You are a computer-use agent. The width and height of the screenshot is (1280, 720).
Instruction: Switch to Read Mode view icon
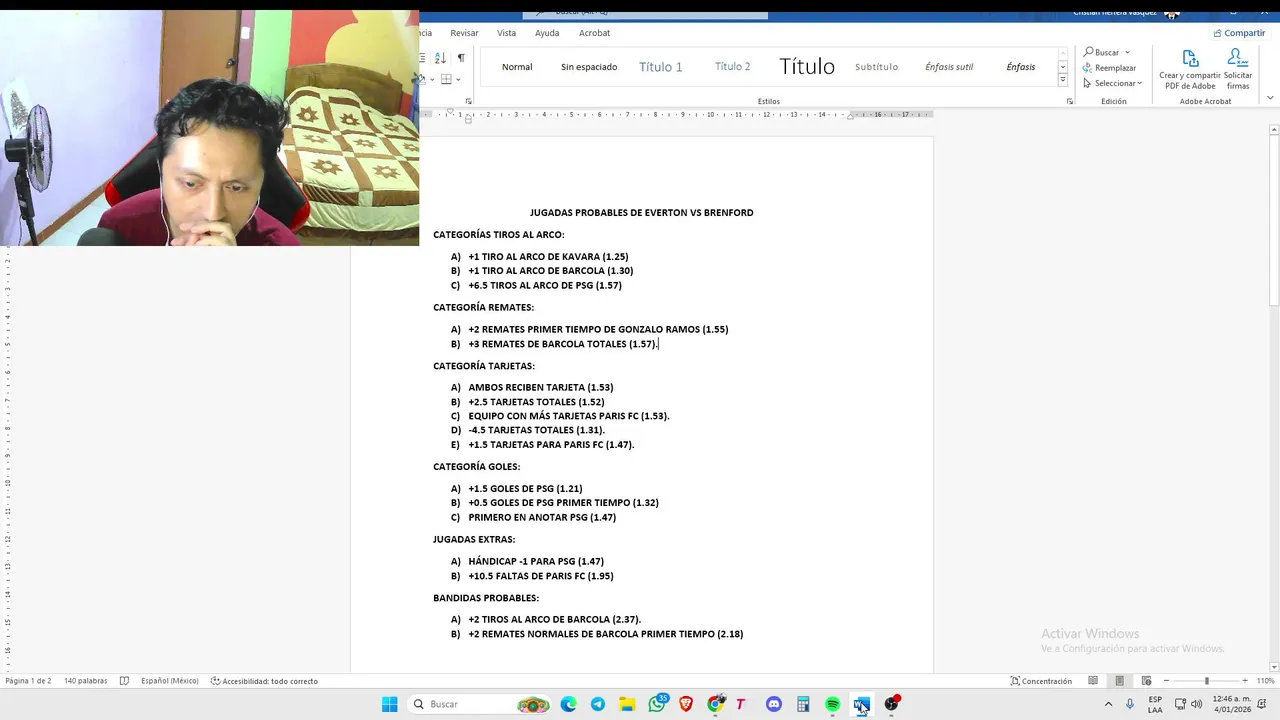point(1093,681)
